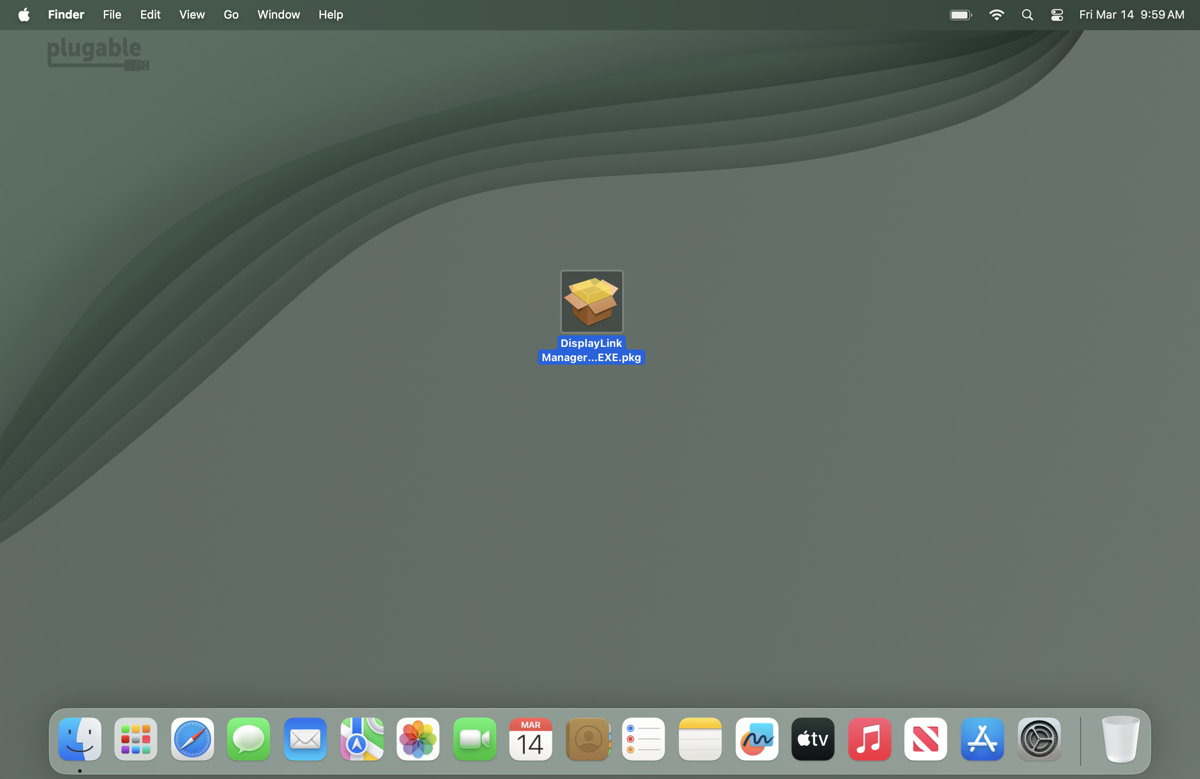The height and width of the screenshot is (779, 1200).
Task: Open Apple Maps from the Dock
Action: 361,738
